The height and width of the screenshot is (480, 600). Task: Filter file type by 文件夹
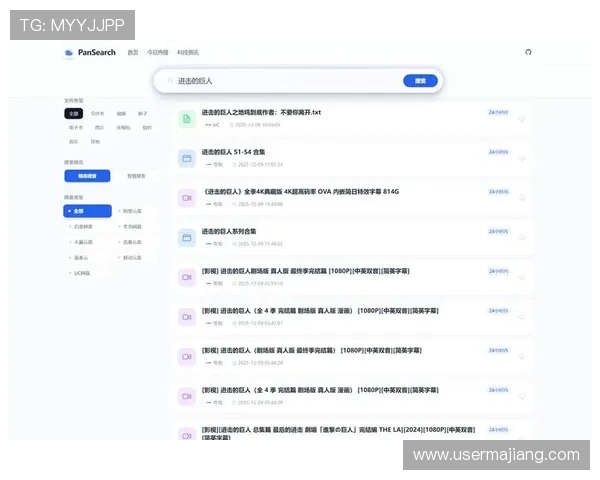tap(97, 114)
